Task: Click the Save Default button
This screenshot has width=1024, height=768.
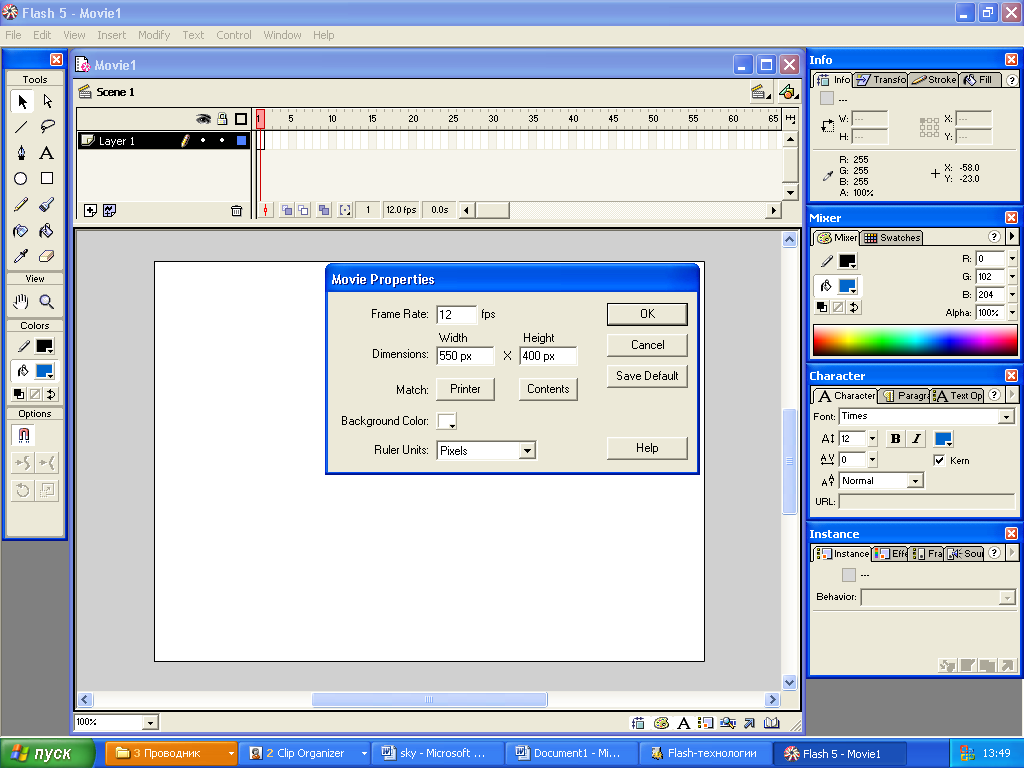Action: pyautogui.click(x=647, y=376)
